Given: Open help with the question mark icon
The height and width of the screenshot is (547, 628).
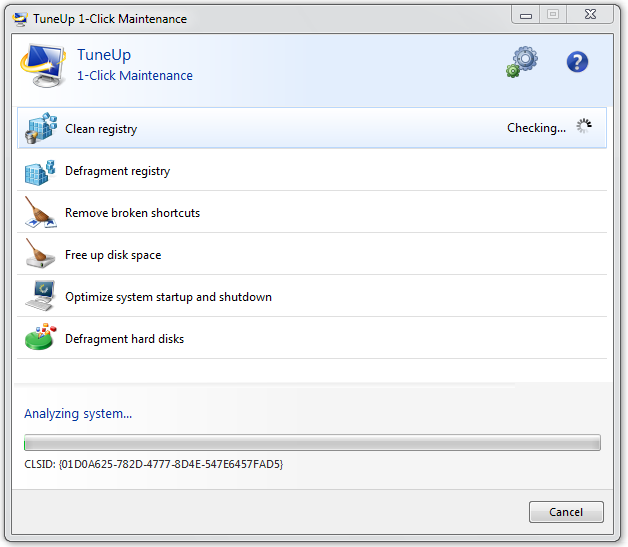Looking at the screenshot, I should click(x=577, y=62).
